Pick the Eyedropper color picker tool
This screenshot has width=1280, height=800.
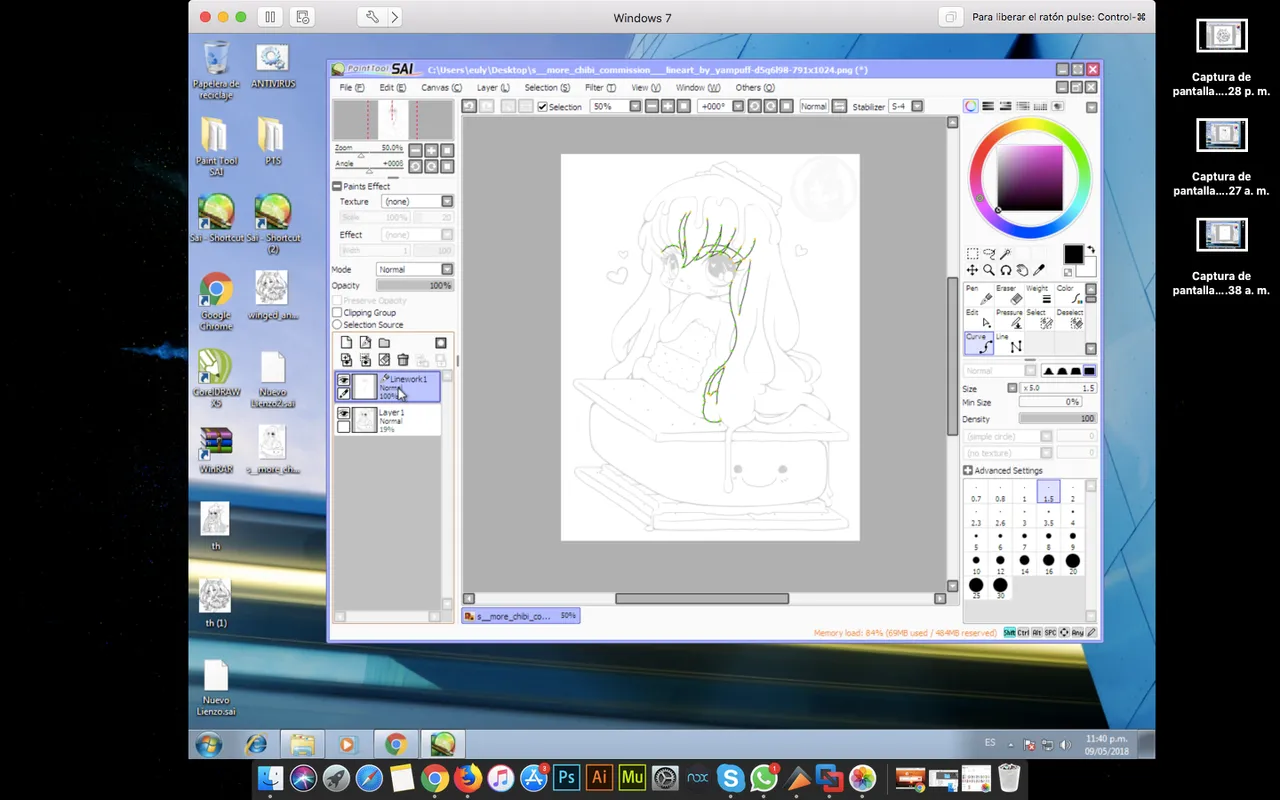tap(1039, 270)
